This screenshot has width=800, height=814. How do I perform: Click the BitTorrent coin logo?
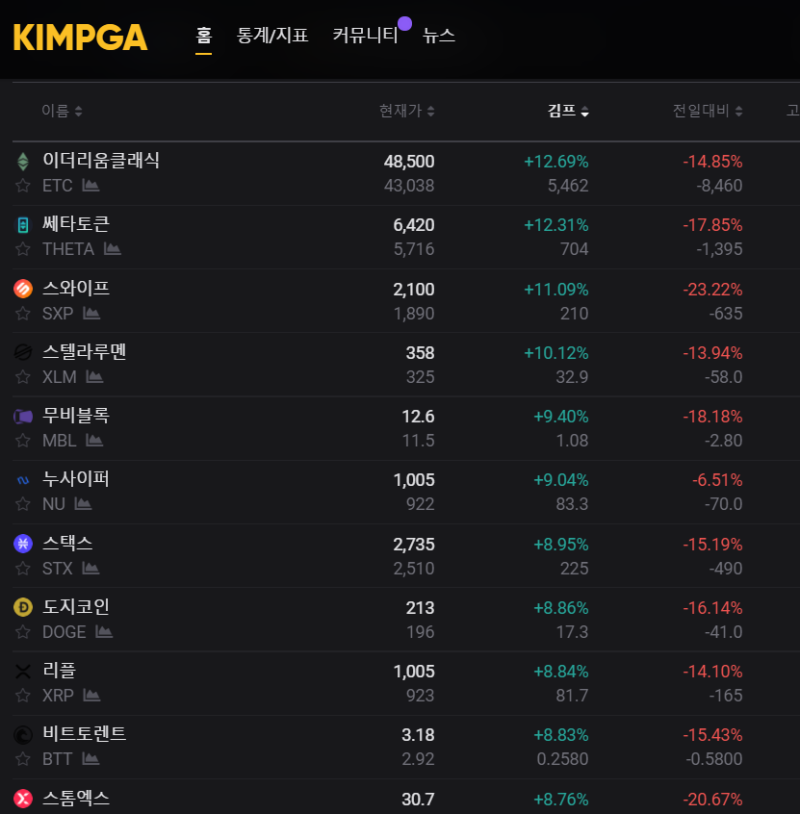click(x=23, y=735)
